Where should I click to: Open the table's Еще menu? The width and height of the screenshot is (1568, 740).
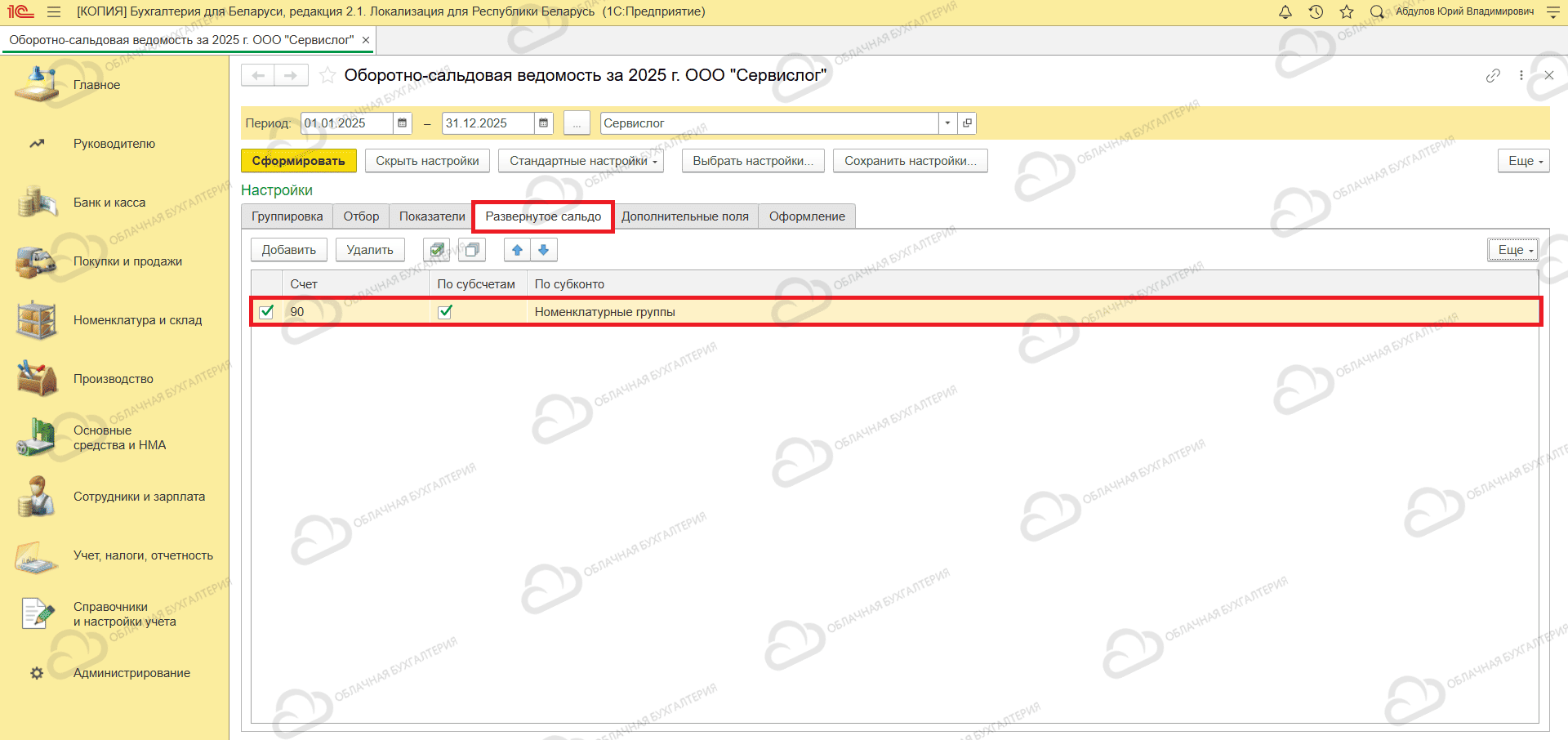pyautogui.click(x=1513, y=250)
